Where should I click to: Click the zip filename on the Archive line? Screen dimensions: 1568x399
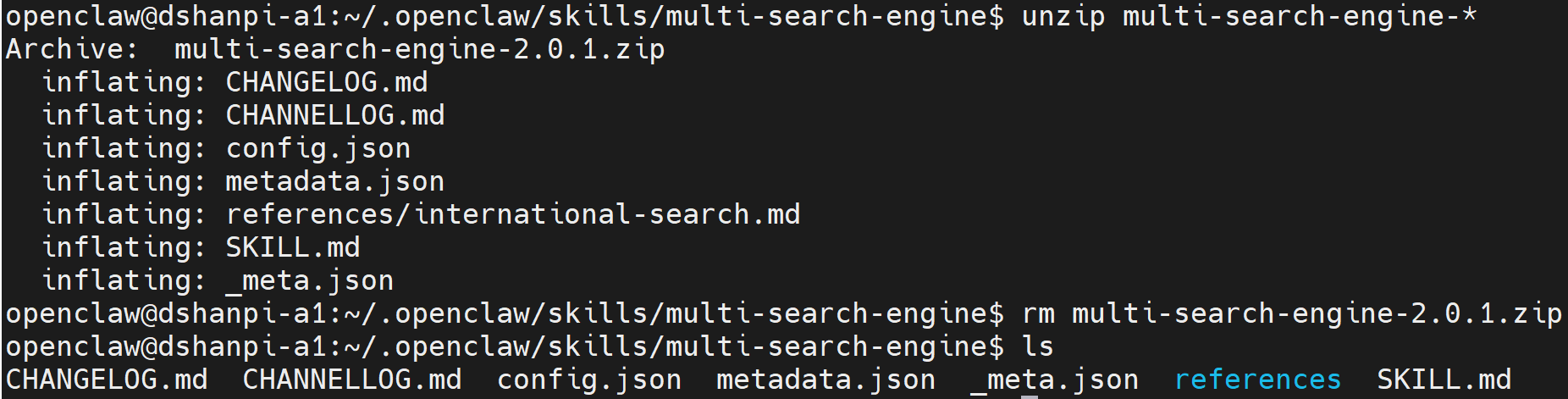tap(419, 49)
